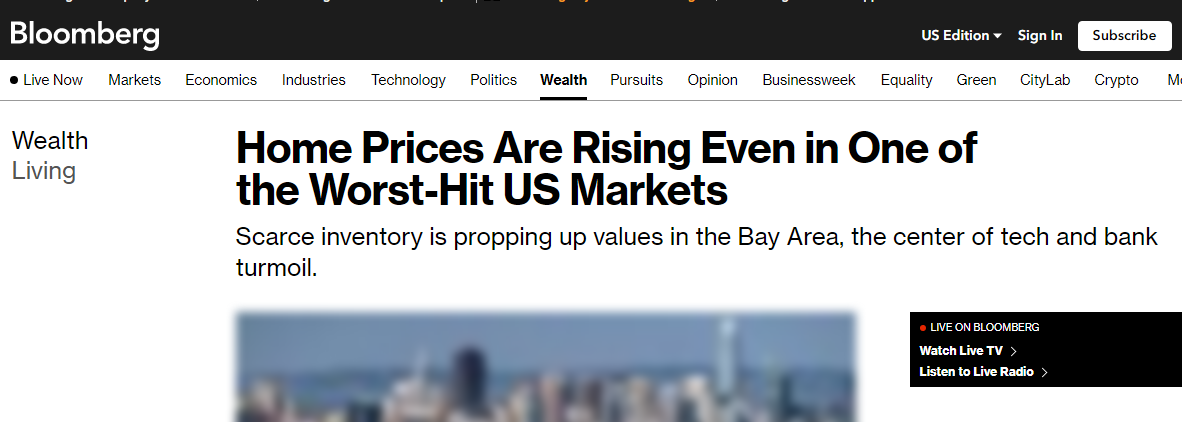Open the Politics section
1182x422 pixels.
(x=494, y=80)
